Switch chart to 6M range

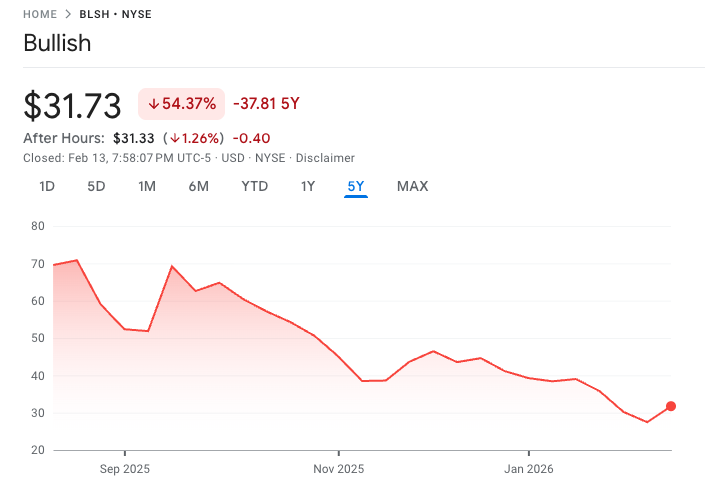(x=198, y=186)
